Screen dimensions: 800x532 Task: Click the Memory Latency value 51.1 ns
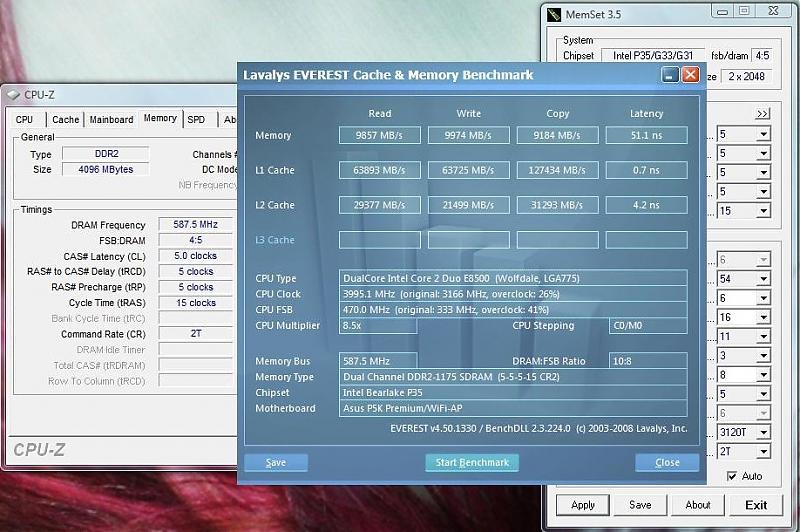(x=646, y=135)
